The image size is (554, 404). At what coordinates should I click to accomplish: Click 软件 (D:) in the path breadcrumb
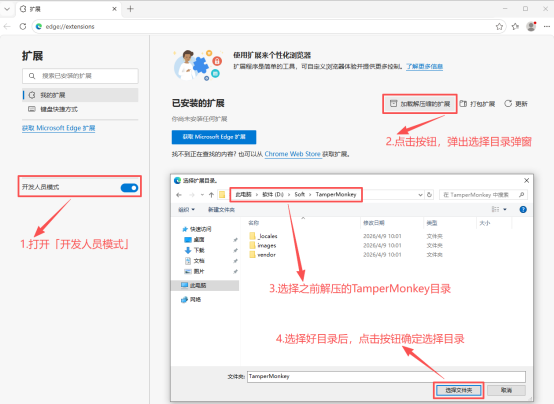[x=273, y=194]
